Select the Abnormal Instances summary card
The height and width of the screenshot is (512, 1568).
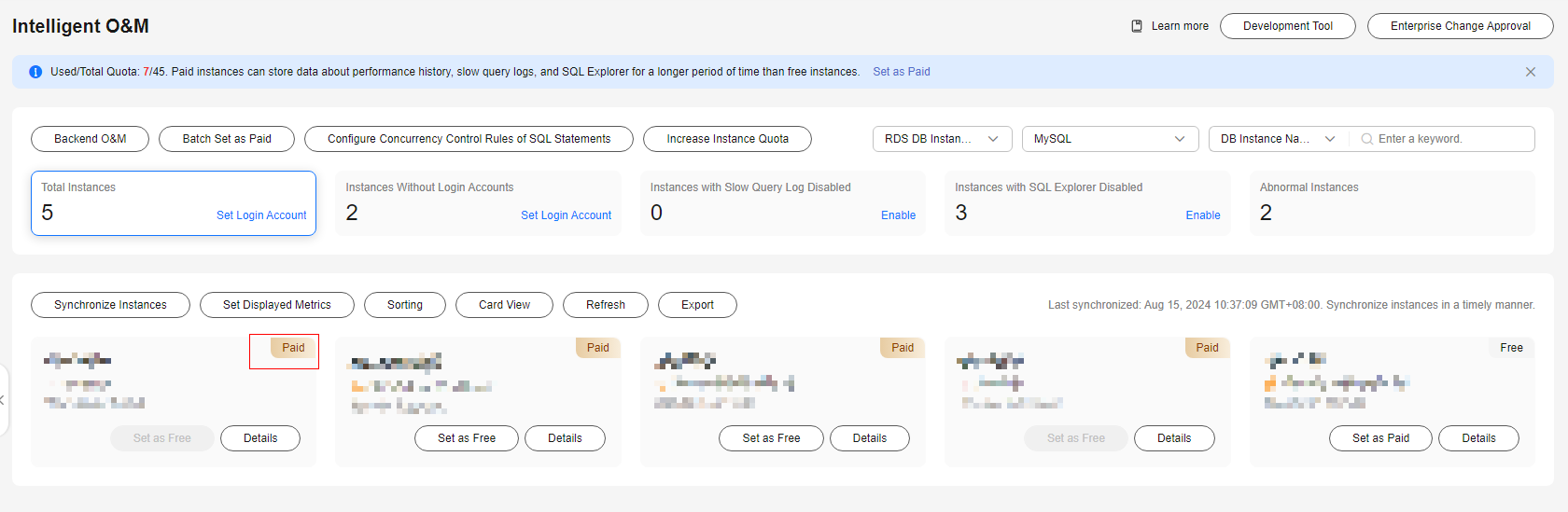coord(1391,202)
